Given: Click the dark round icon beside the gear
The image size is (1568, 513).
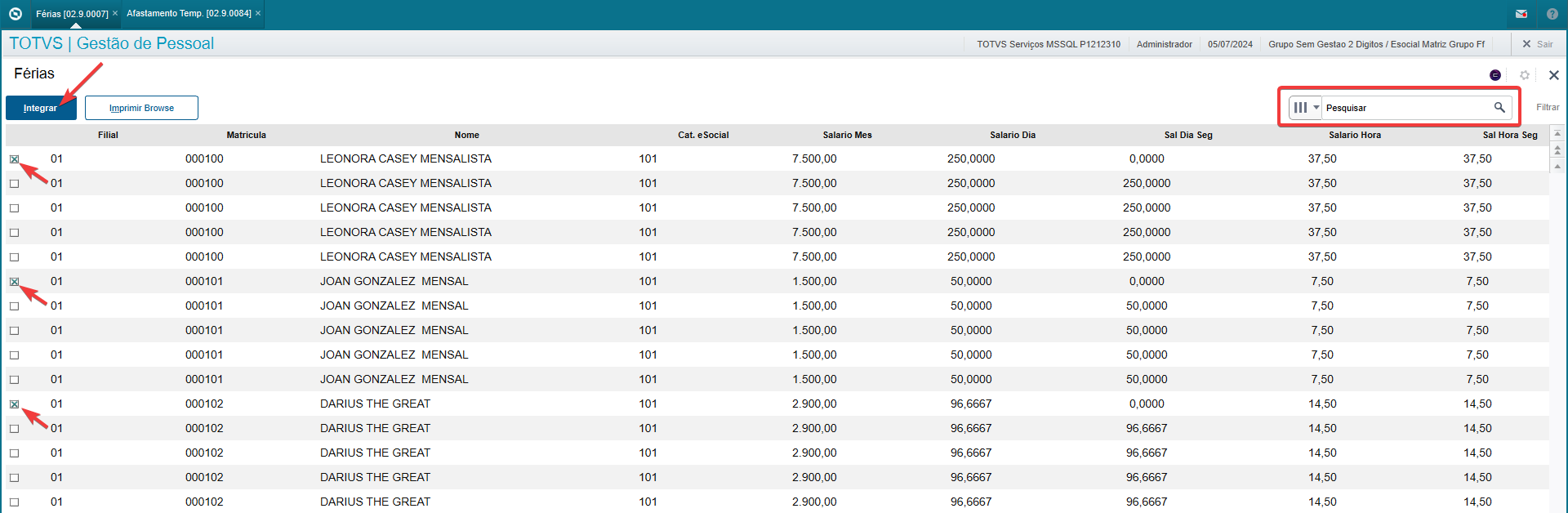Looking at the screenshot, I should click(x=1495, y=75).
